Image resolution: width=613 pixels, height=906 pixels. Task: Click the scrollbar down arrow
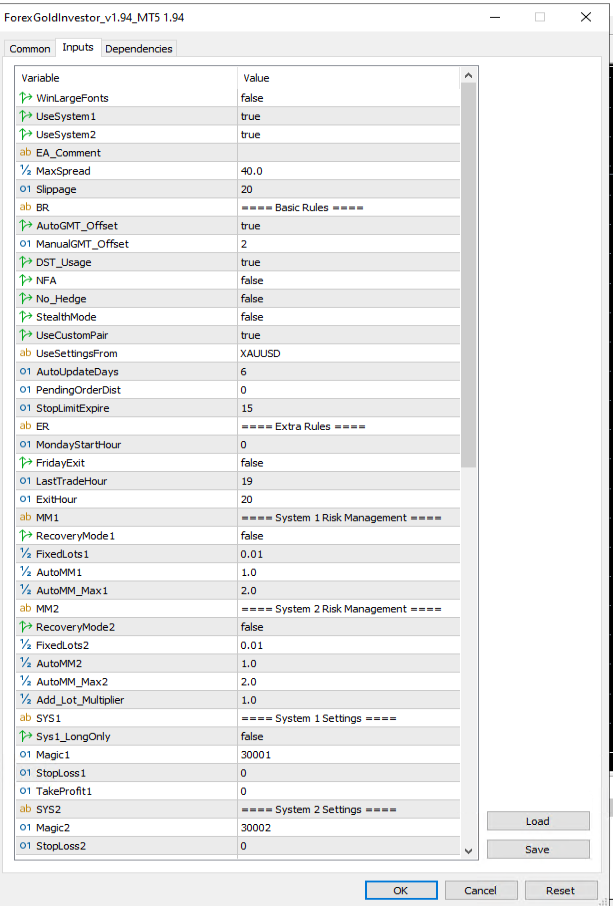point(469,851)
